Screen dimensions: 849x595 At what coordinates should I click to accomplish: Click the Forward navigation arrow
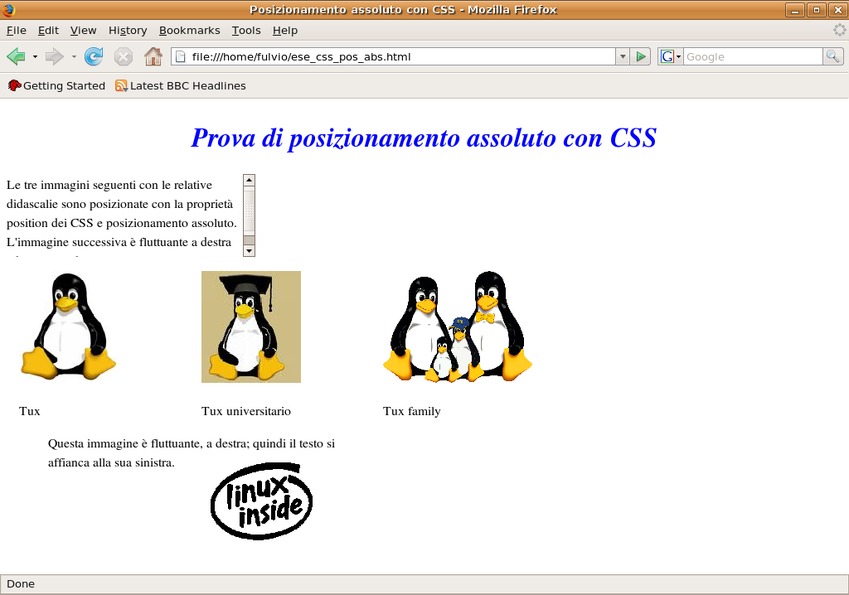(x=54, y=56)
